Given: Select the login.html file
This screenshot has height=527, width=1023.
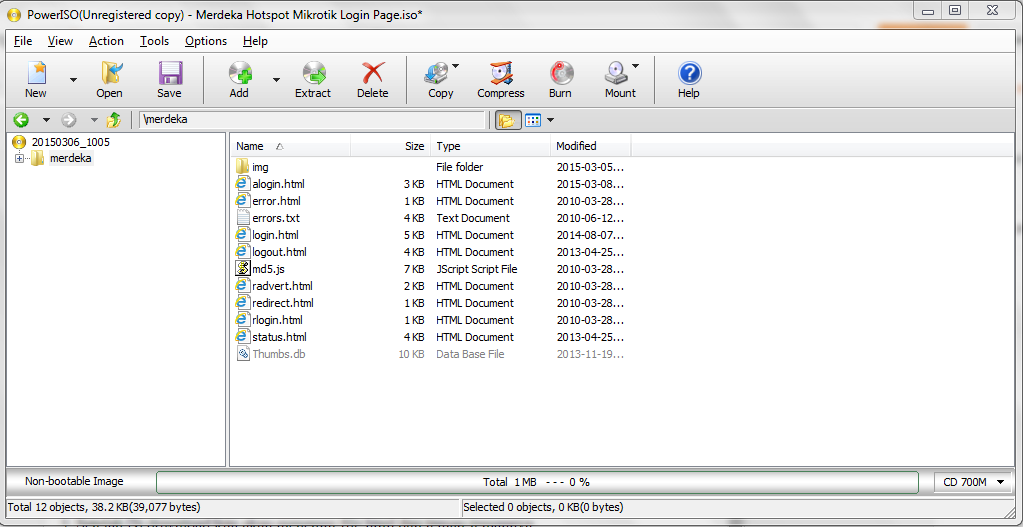Looking at the screenshot, I should tap(275, 235).
